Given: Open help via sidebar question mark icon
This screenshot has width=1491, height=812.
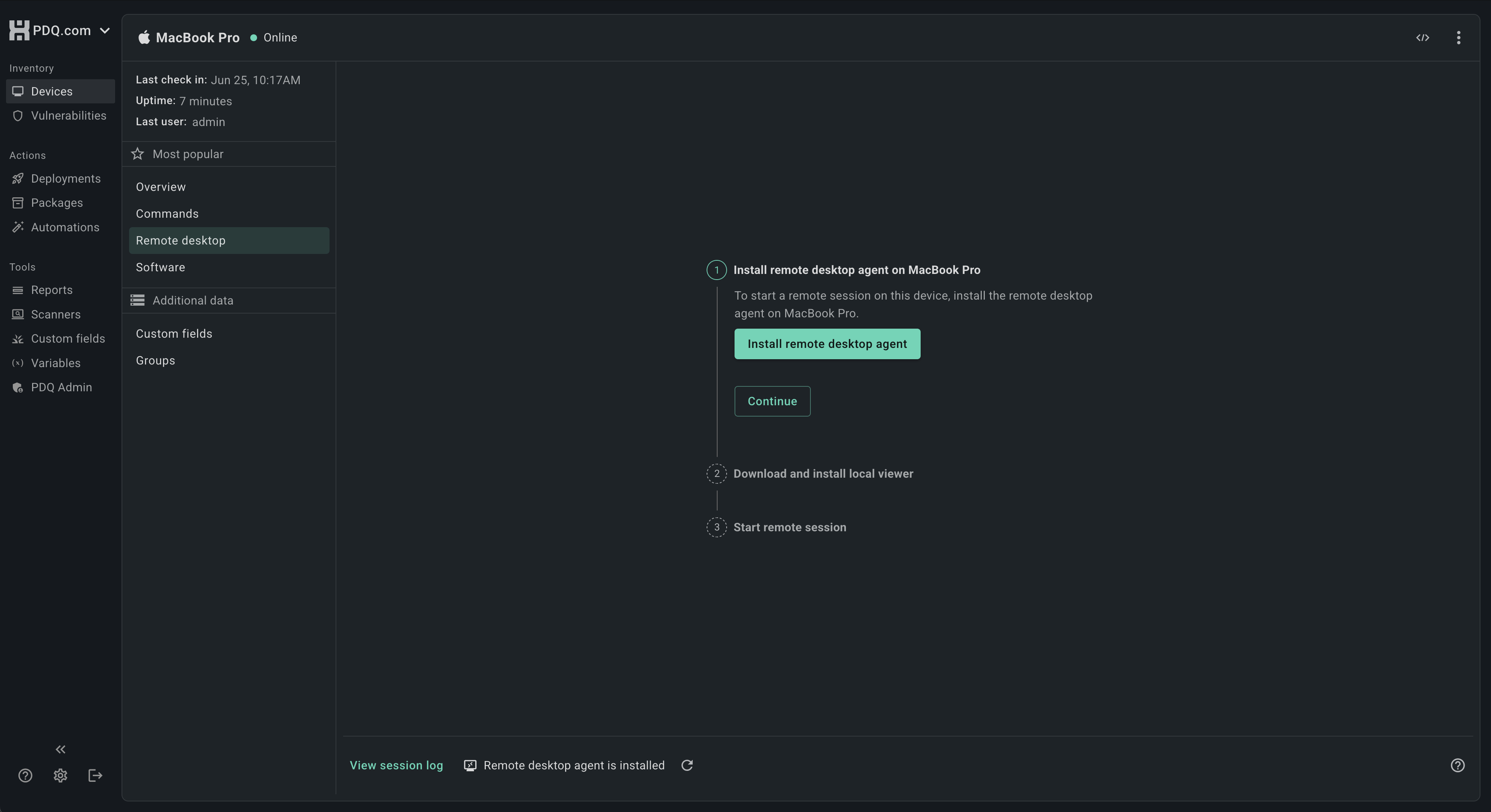Looking at the screenshot, I should [x=25, y=775].
